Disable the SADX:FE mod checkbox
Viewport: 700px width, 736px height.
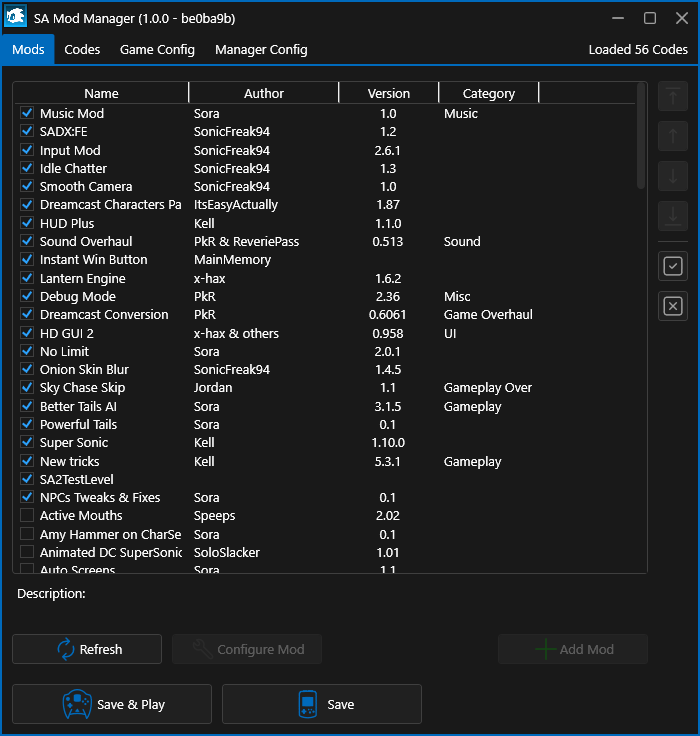[27, 131]
